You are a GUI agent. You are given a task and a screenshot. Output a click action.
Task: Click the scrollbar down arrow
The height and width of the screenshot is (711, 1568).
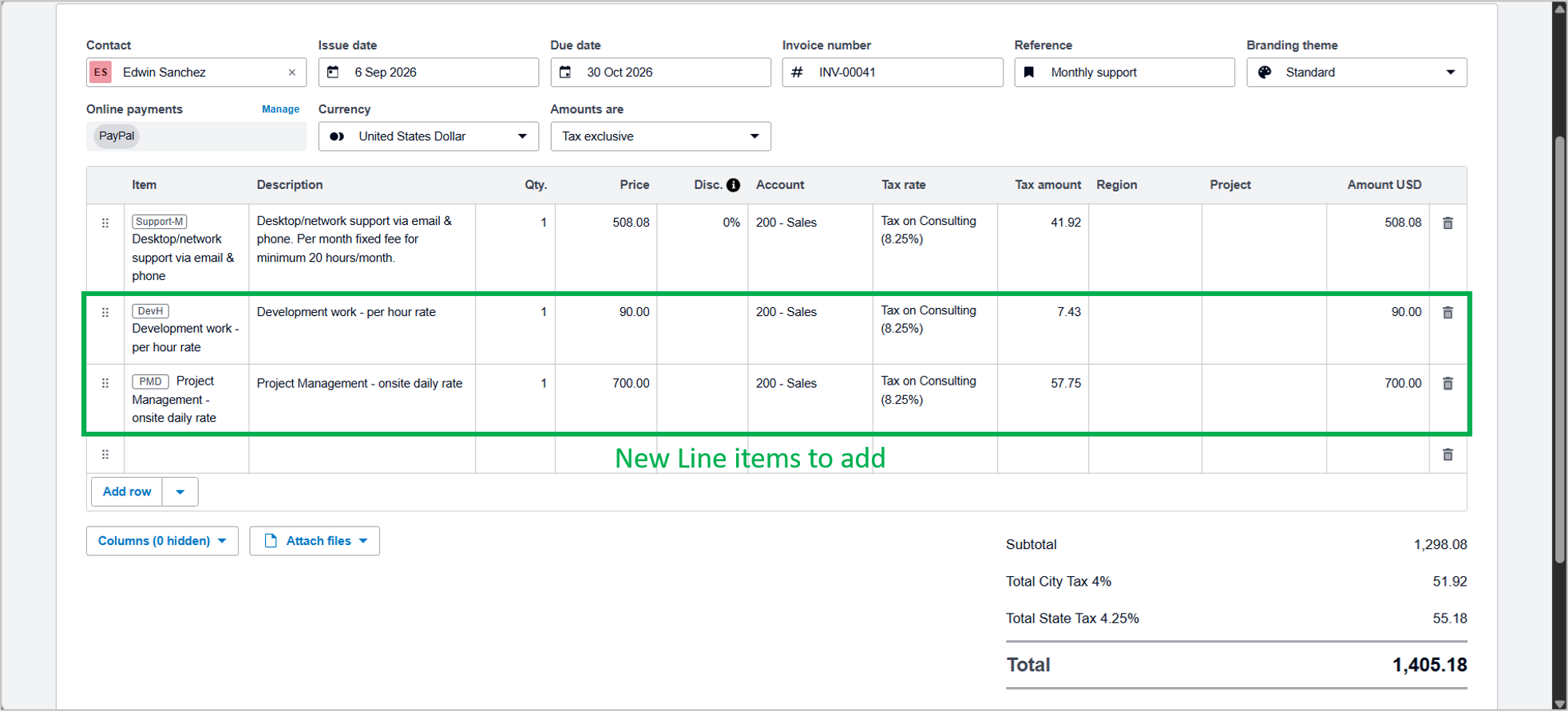[x=1559, y=704]
